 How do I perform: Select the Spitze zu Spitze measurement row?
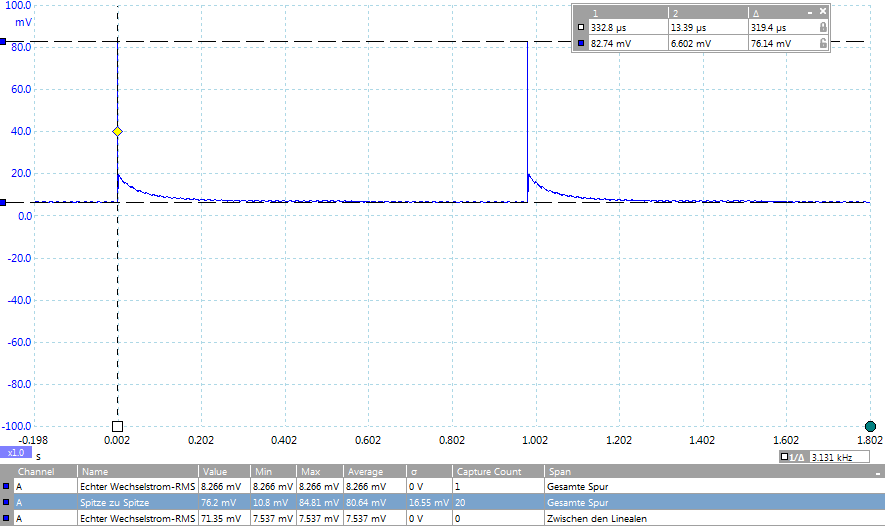coord(442,502)
